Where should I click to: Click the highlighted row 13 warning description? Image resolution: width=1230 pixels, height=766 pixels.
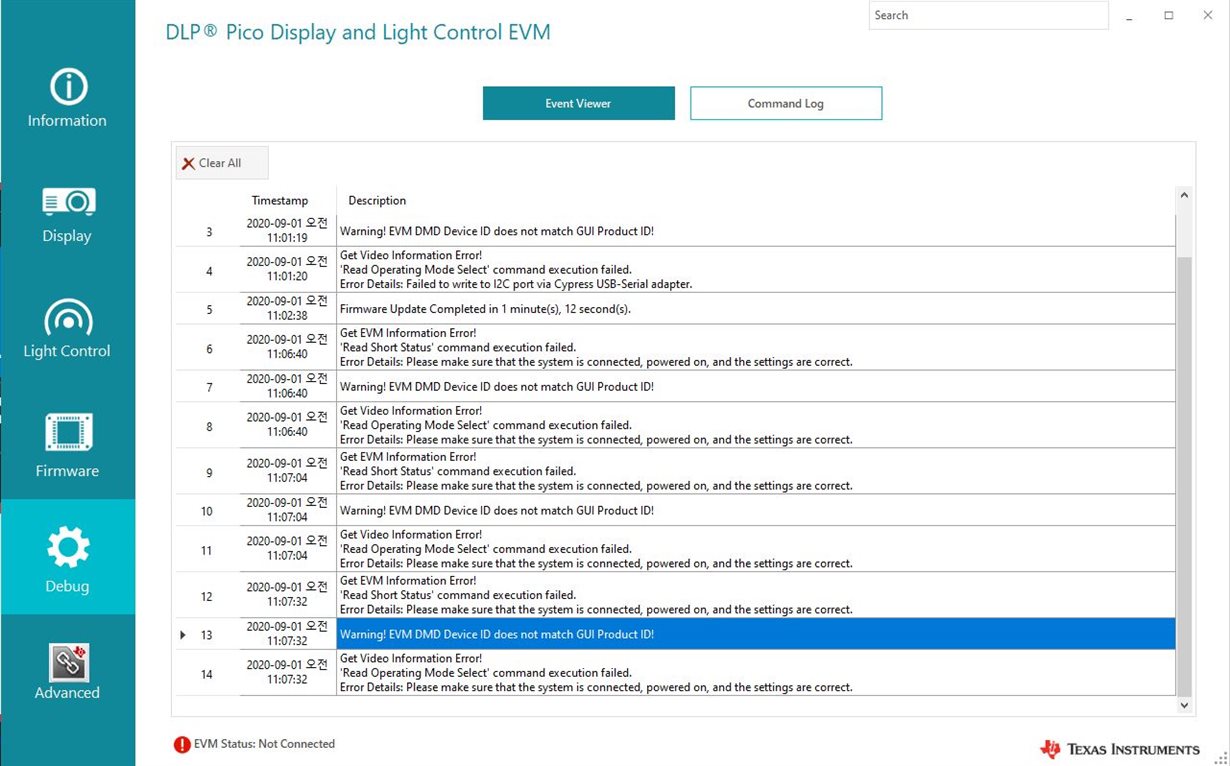[756, 634]
